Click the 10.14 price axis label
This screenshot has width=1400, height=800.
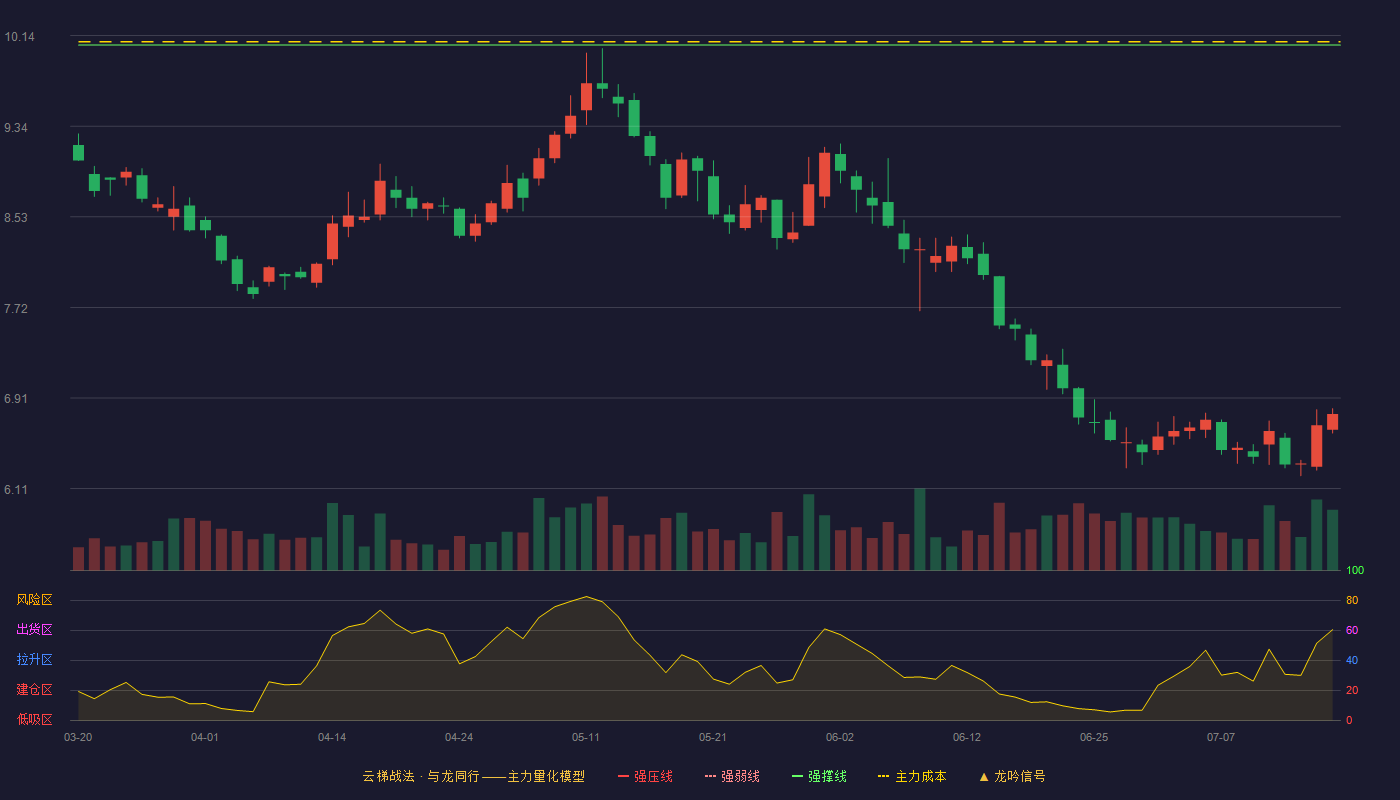pos(19,37)
